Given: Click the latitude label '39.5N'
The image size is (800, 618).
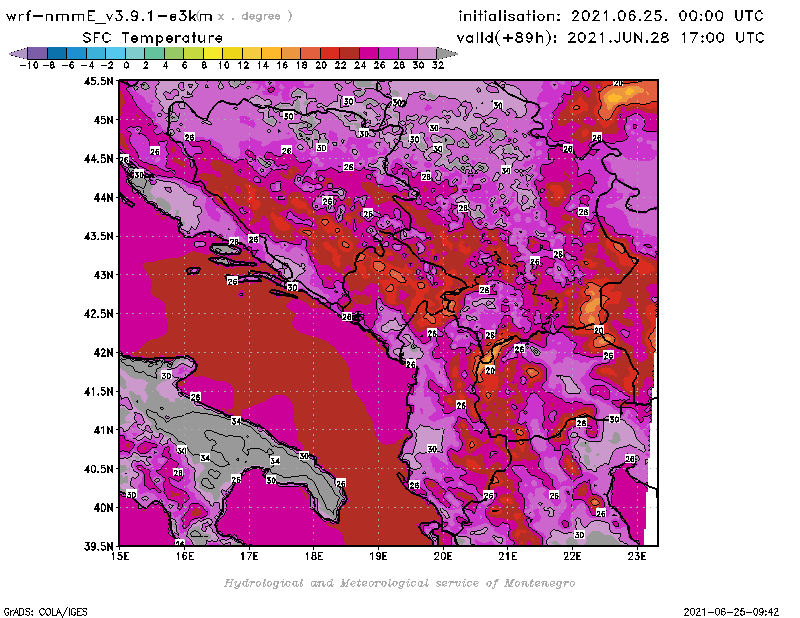Looking at the screenshot, I should coord(98,547).
